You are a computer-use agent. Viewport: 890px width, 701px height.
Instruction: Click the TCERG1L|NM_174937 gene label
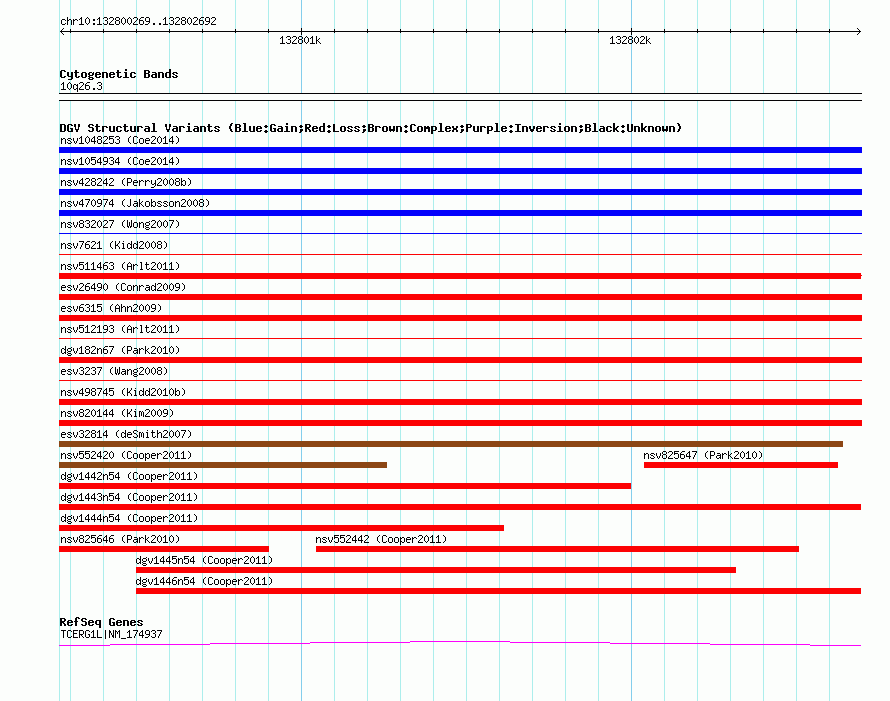[x=111, y=634]
